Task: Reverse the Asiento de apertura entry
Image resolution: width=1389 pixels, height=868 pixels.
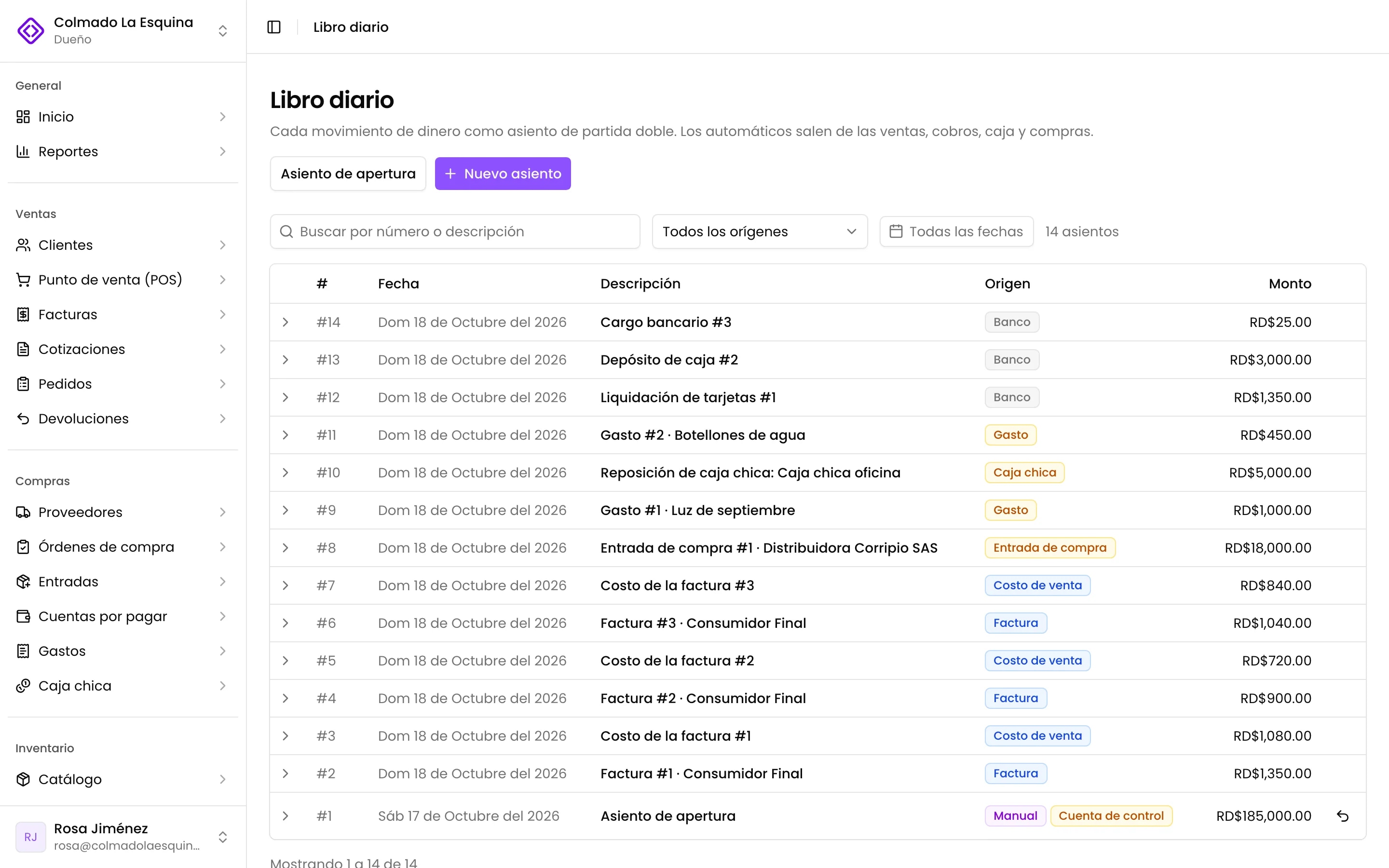Action: [x=1343, y=816]
